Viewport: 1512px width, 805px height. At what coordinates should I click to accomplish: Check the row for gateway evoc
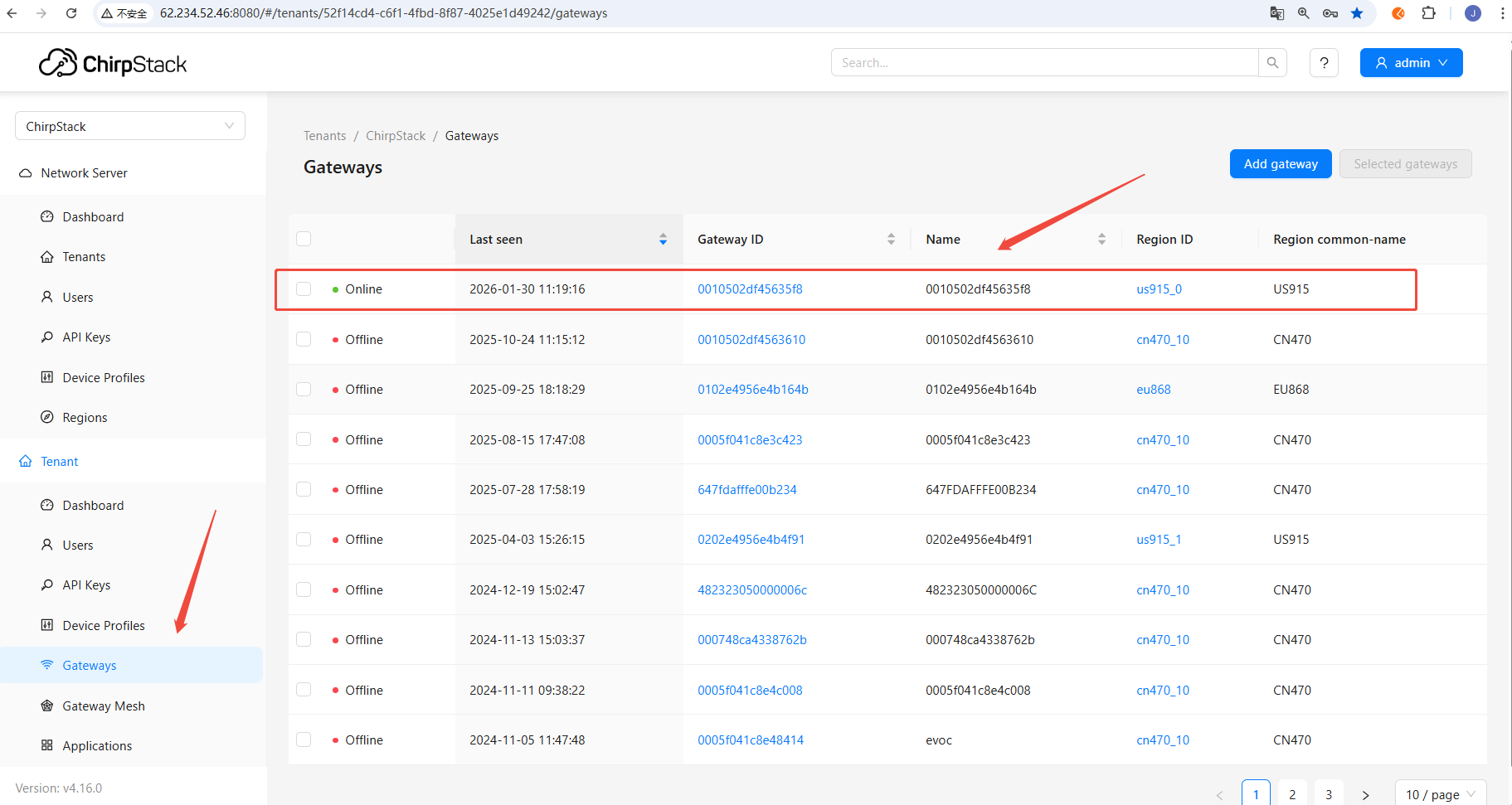[304, 740]
